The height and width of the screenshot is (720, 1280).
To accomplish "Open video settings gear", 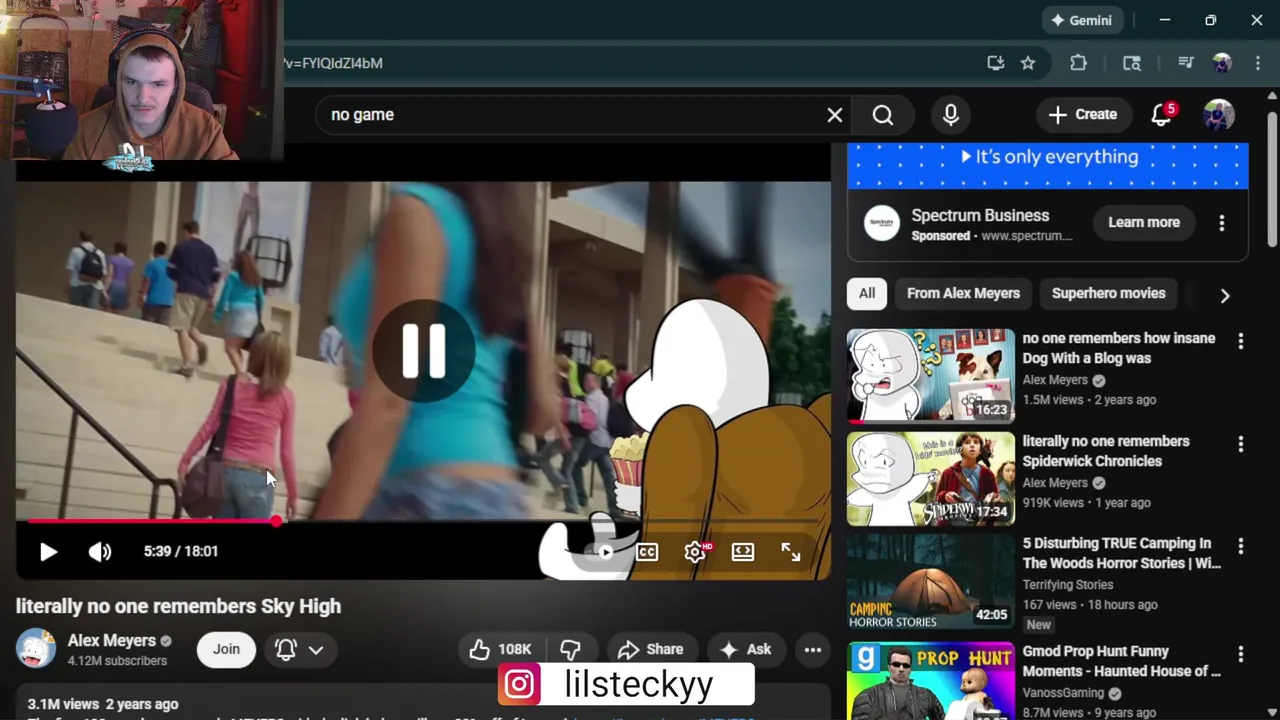I will 695,552.
